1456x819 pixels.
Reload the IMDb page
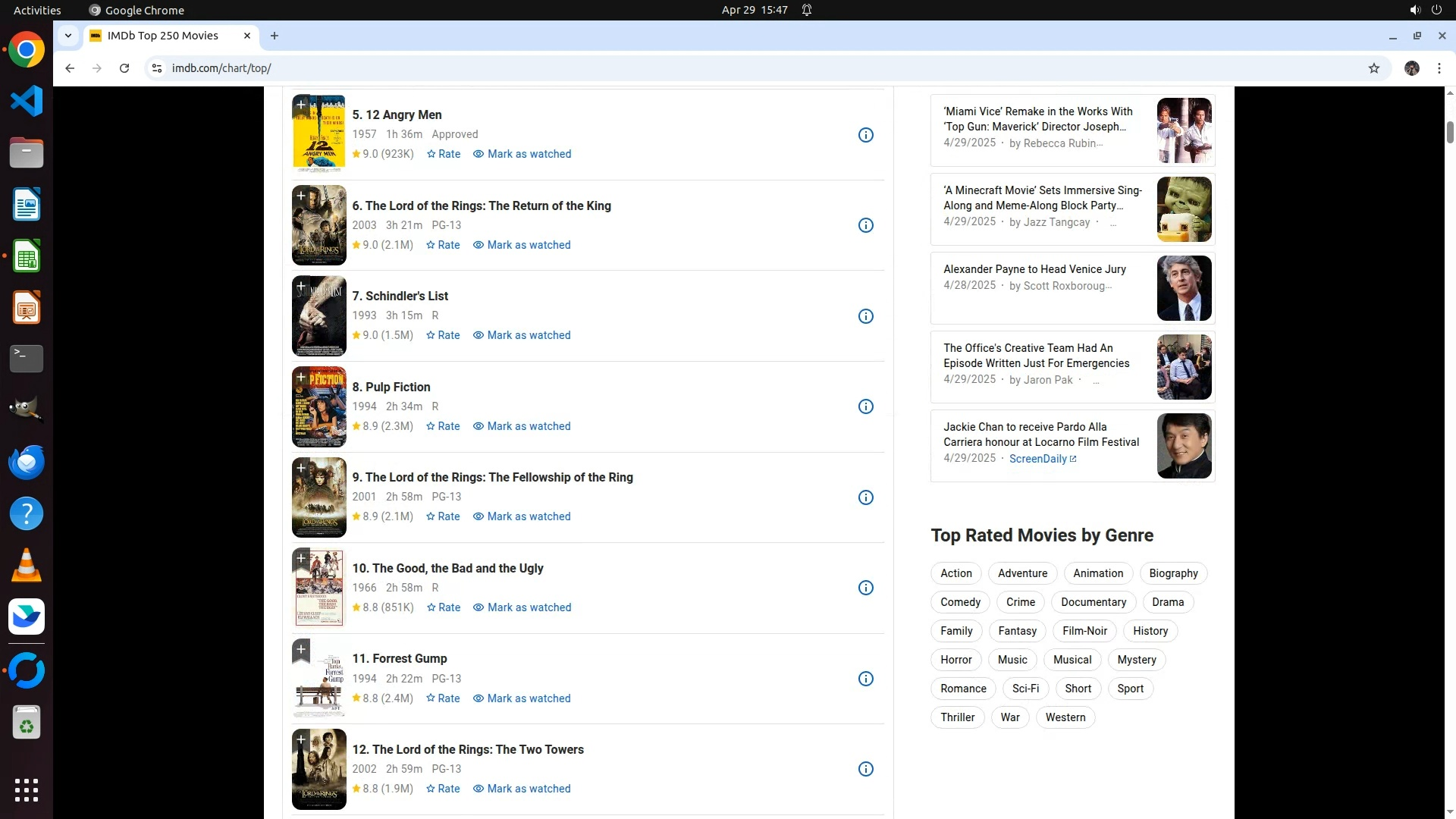(x=124, y=68)
